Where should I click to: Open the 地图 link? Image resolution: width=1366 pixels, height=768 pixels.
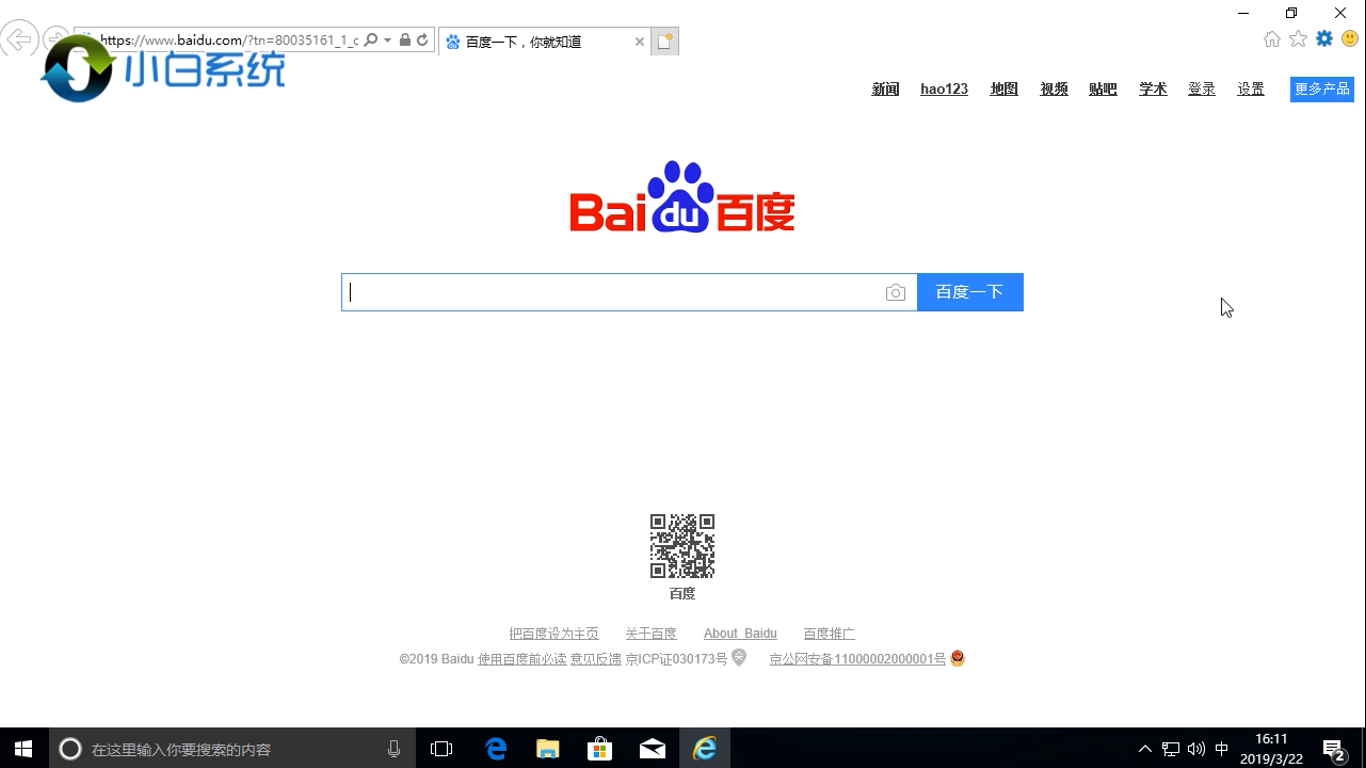coord(1004,89)
